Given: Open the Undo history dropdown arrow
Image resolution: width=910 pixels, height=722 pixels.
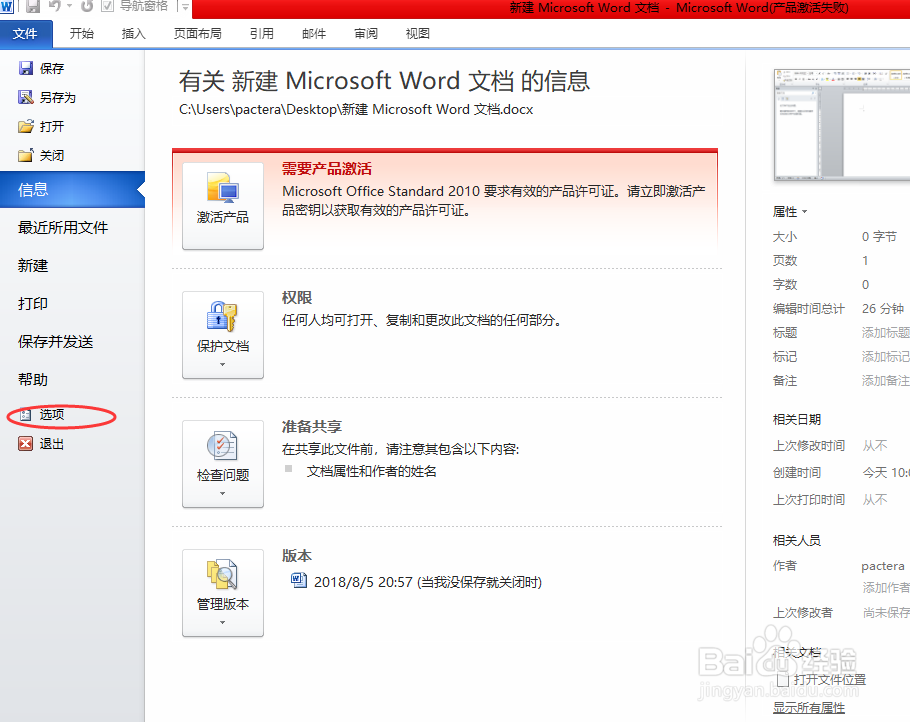Looking at the screenshot, I should [x=69, y=6].
